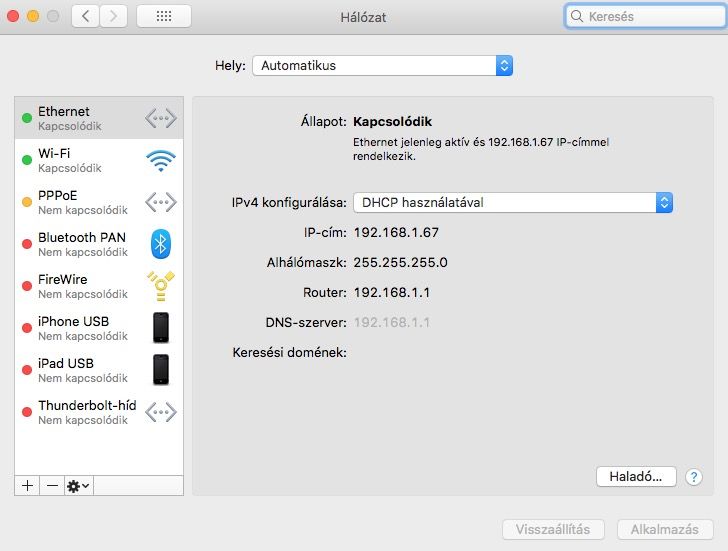
Task: Close the window with red button
Action: [13, 16]
